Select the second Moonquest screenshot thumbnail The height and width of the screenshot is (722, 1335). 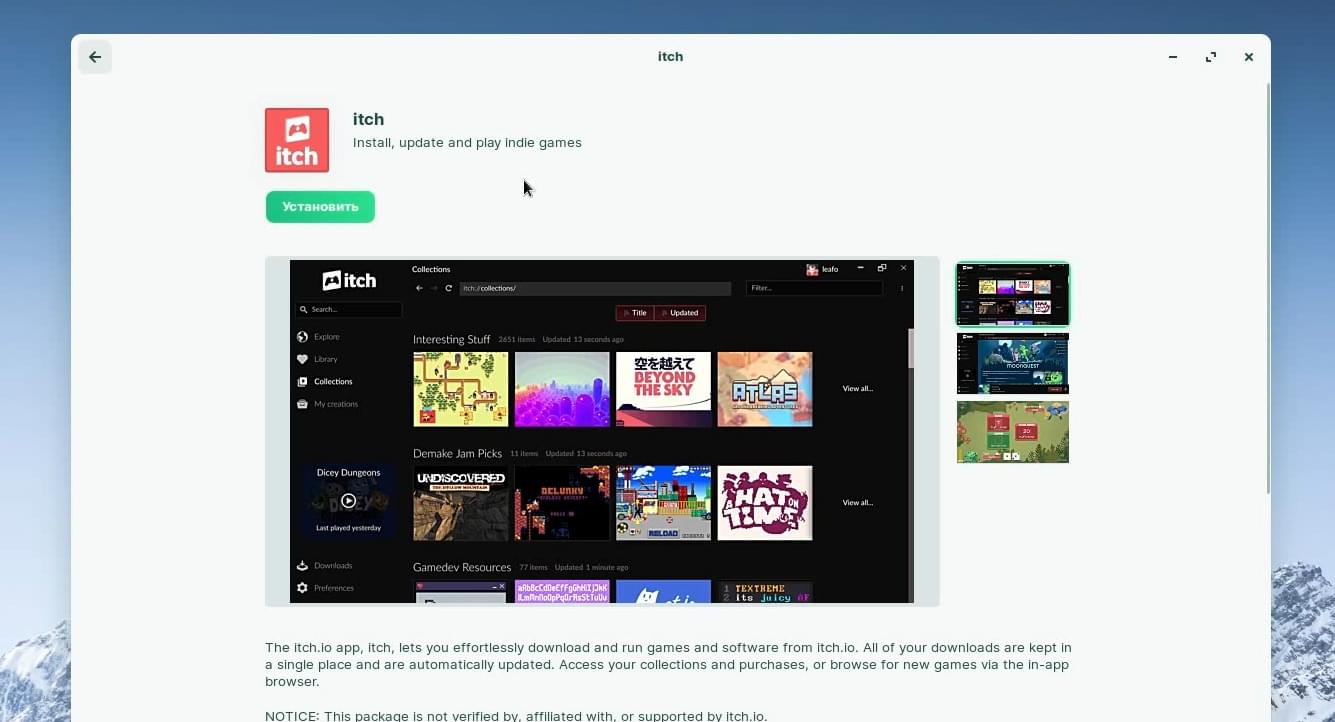1013,363
